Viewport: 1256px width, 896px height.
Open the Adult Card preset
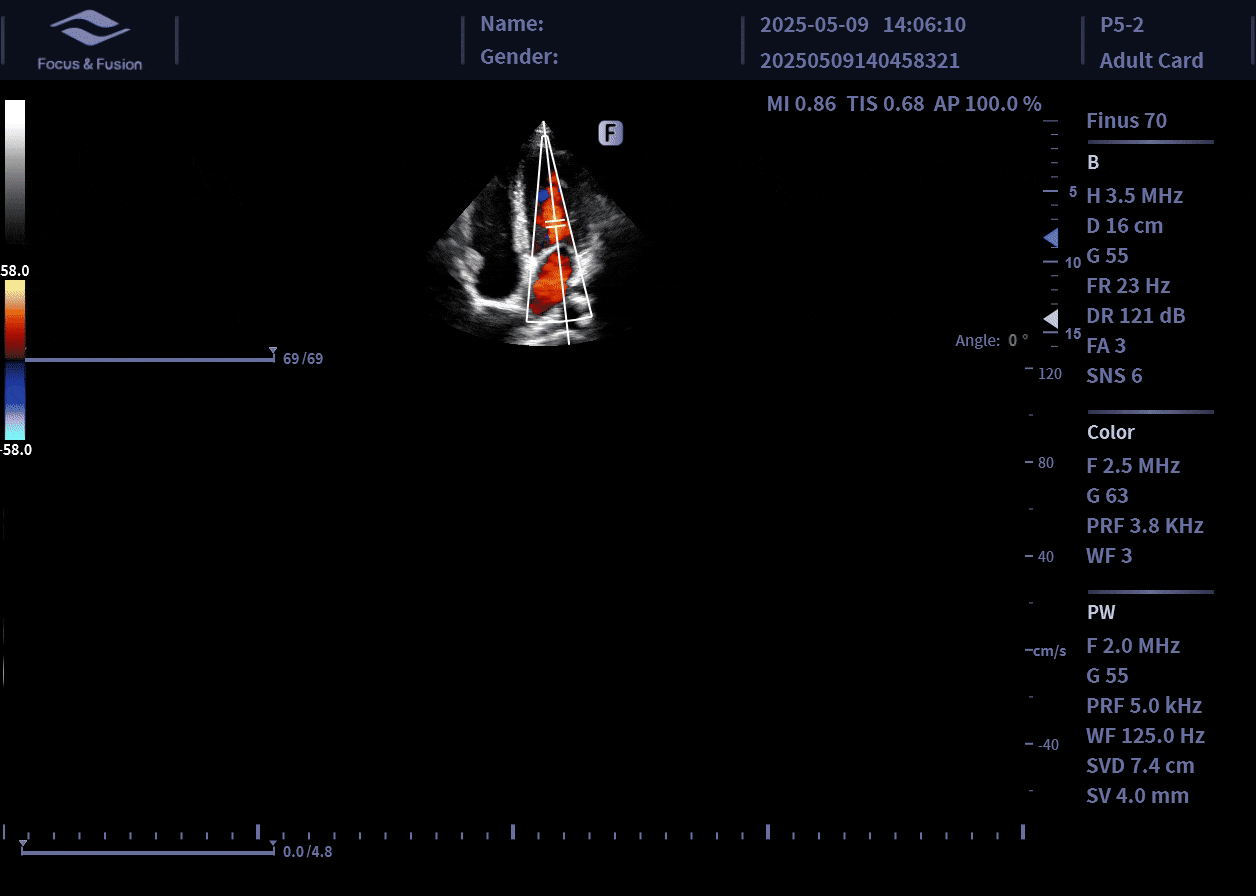tap(1151, 60)
